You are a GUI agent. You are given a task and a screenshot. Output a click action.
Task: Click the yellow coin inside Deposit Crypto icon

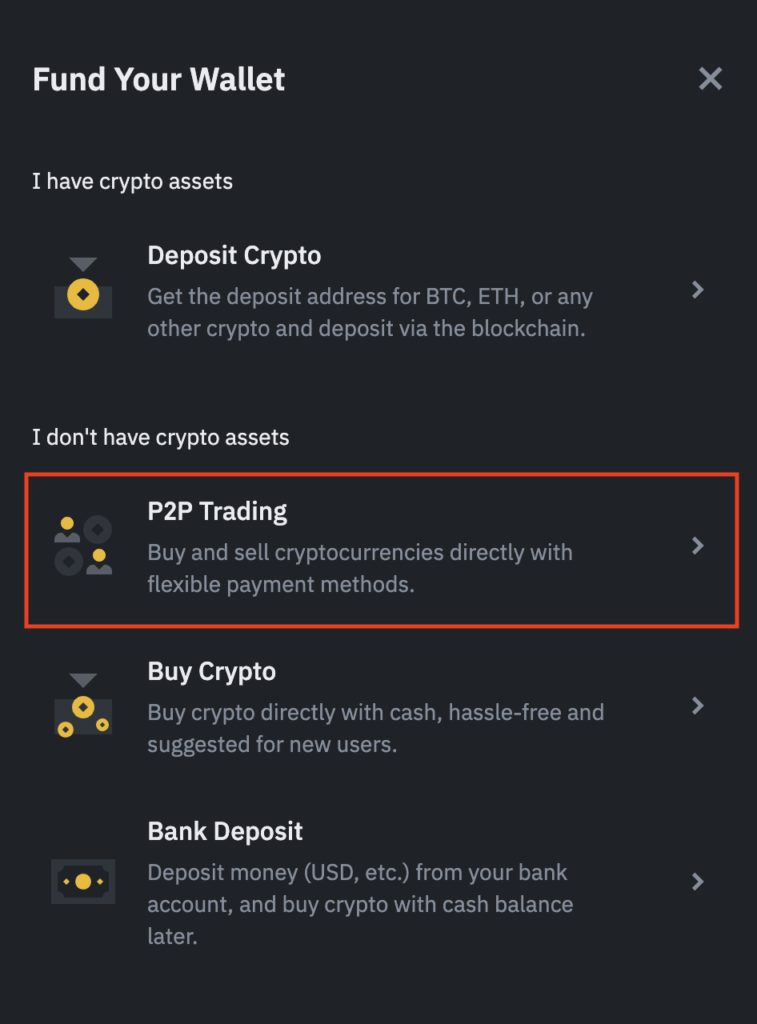(x=83, y=295)
